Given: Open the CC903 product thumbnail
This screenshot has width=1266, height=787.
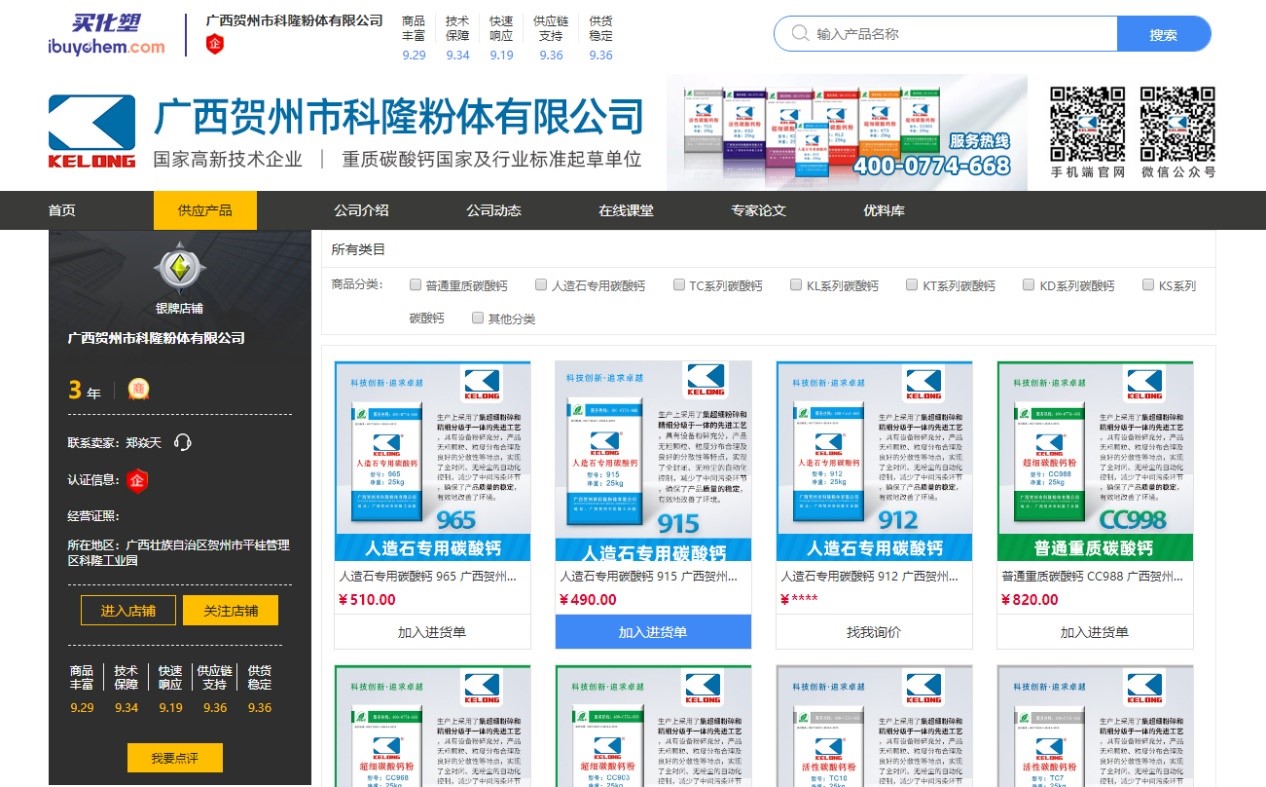Looking at the screenshot, I should tap(653, 726).
